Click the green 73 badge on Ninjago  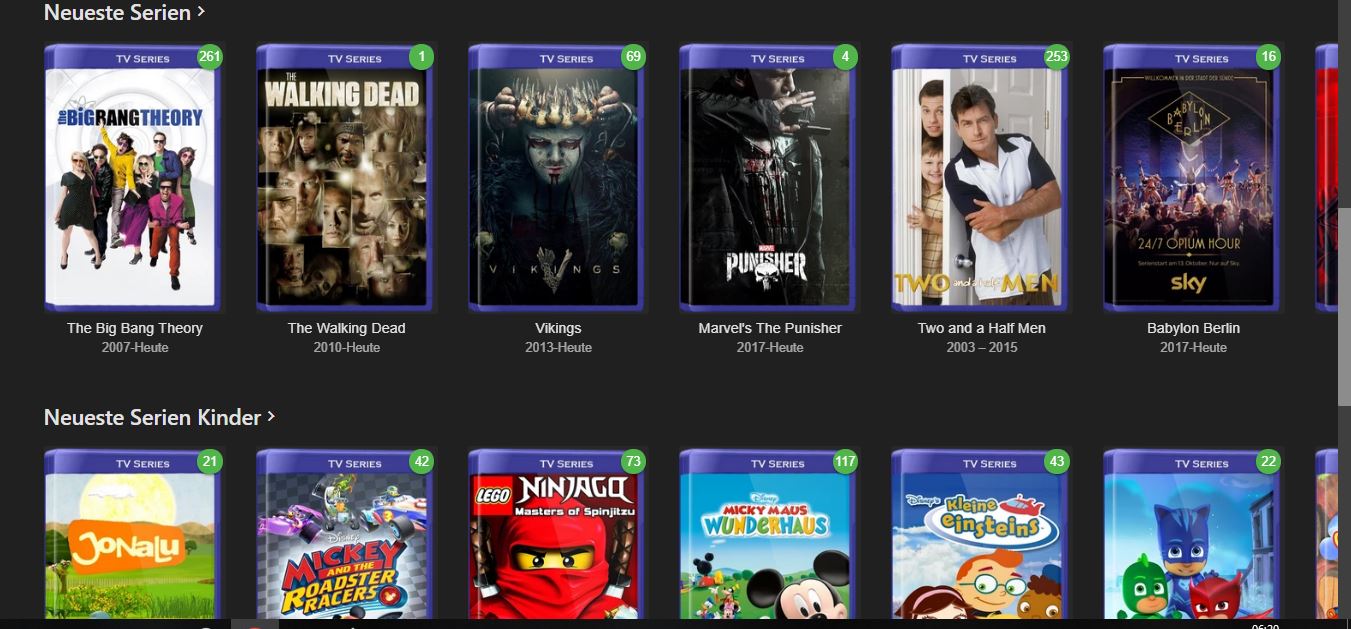pos(633,461)
